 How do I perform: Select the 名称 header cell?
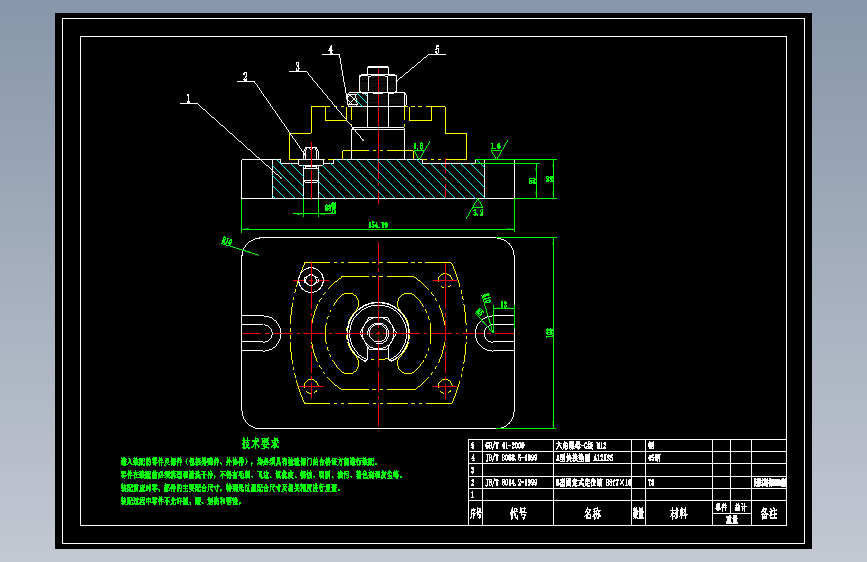592,513
